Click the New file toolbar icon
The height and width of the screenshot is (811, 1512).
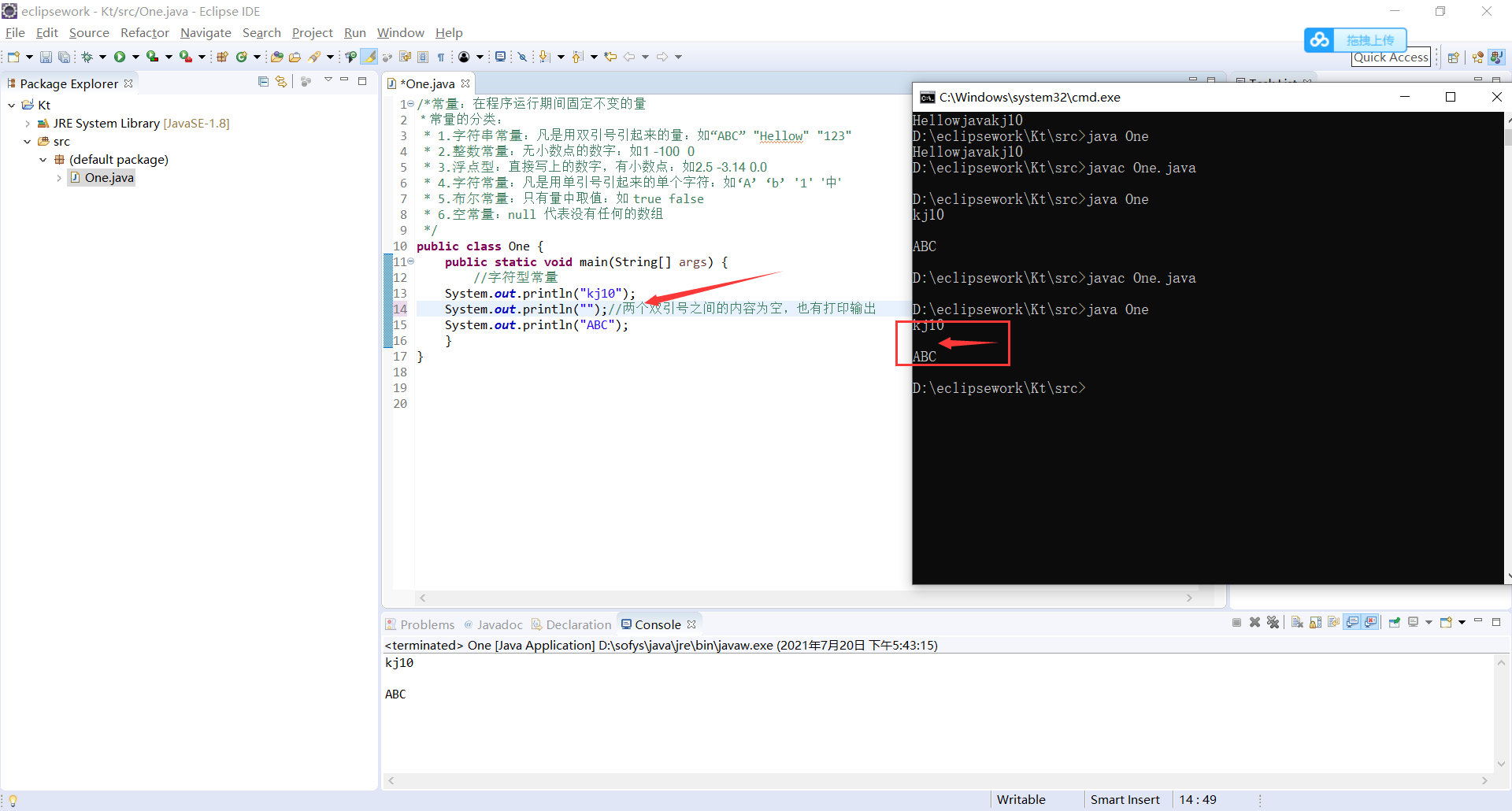pyautogui.click(x=13, y=57)
